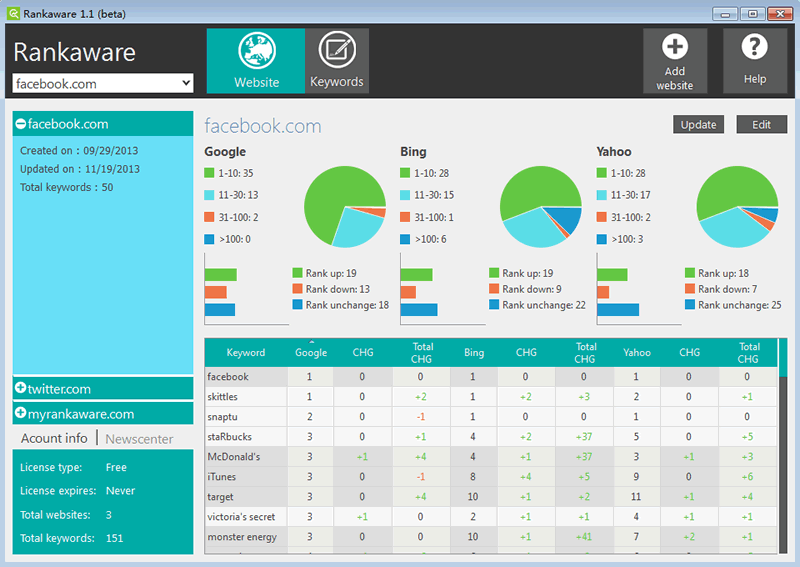The image size is (800, 567).
Task: Click the green Google 1-10 legend swatch
Action: pos(209,173)
